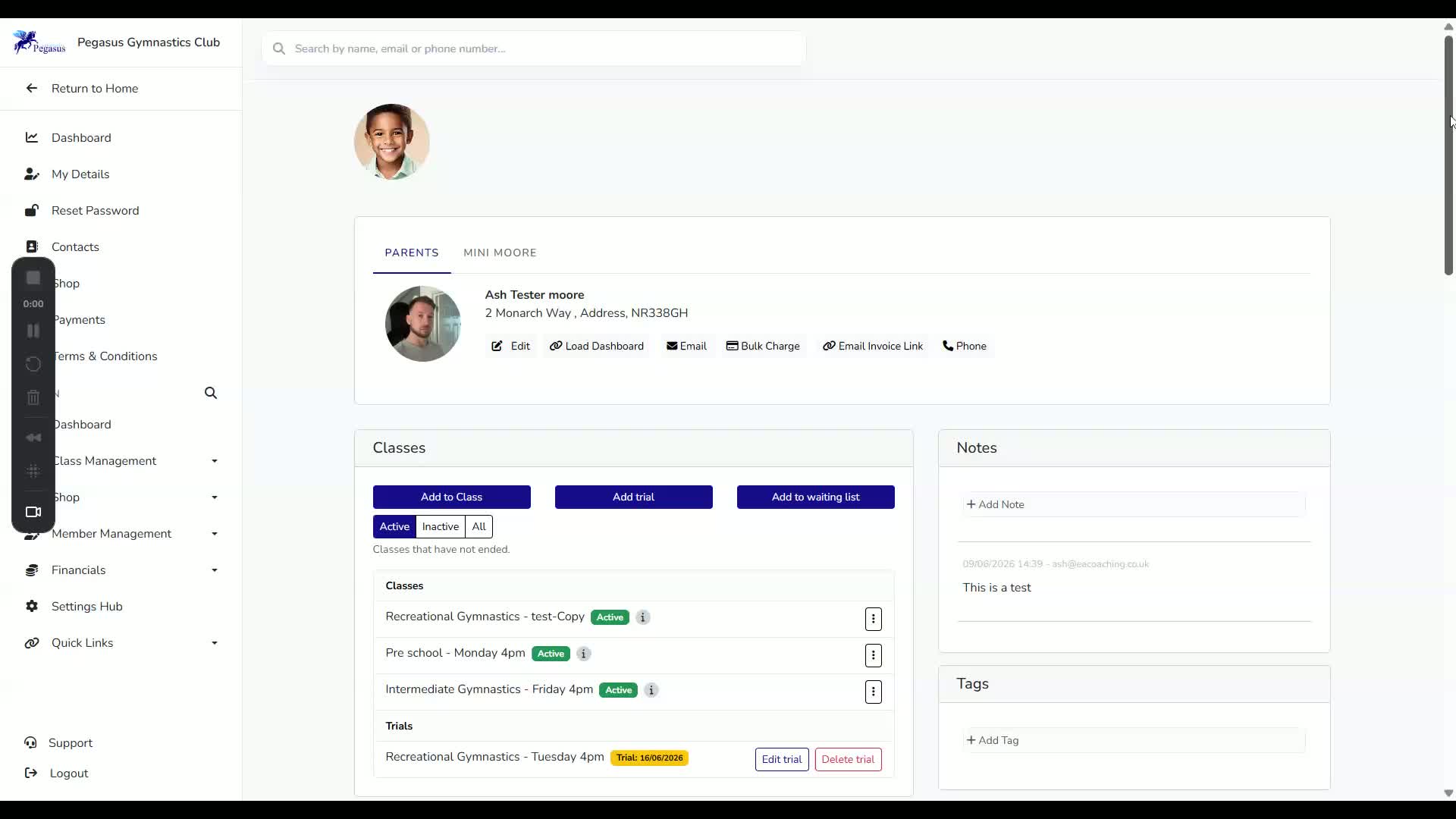Screen dimensions: 1456x819
Task: Click the Email envelope icon
Action: [671, 346]
